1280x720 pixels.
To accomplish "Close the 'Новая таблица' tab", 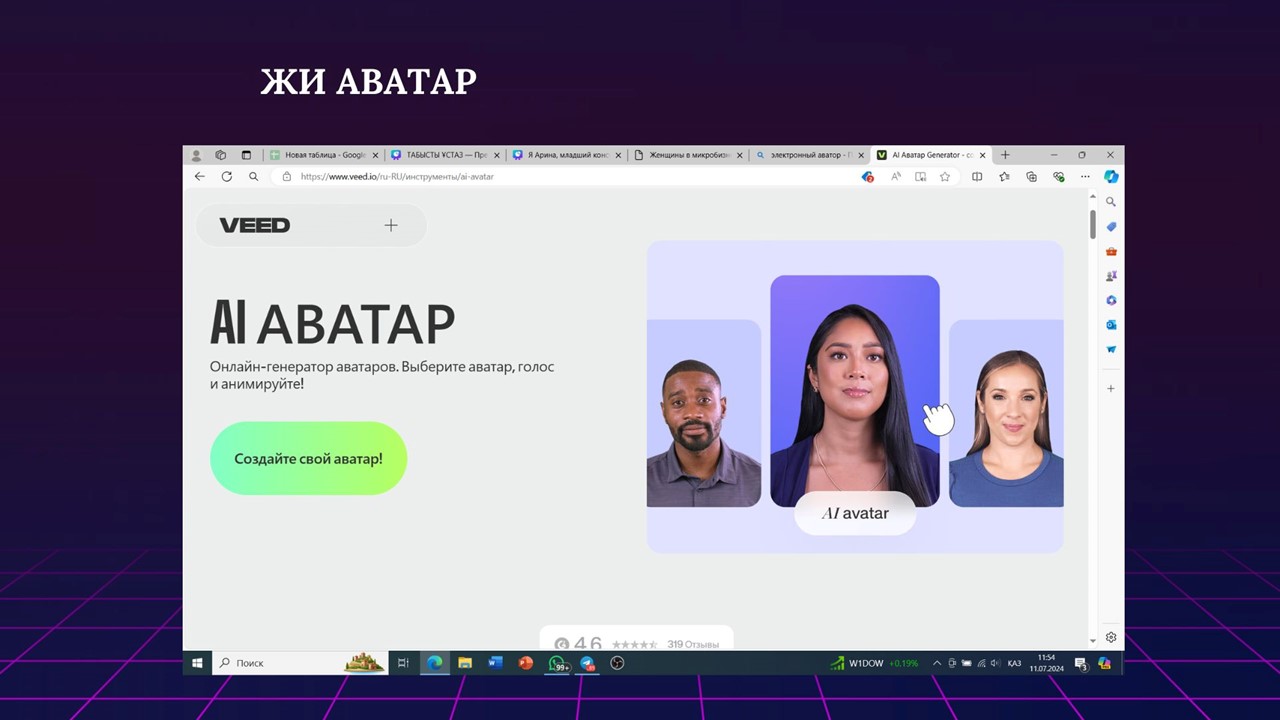I will pos(376,155).
